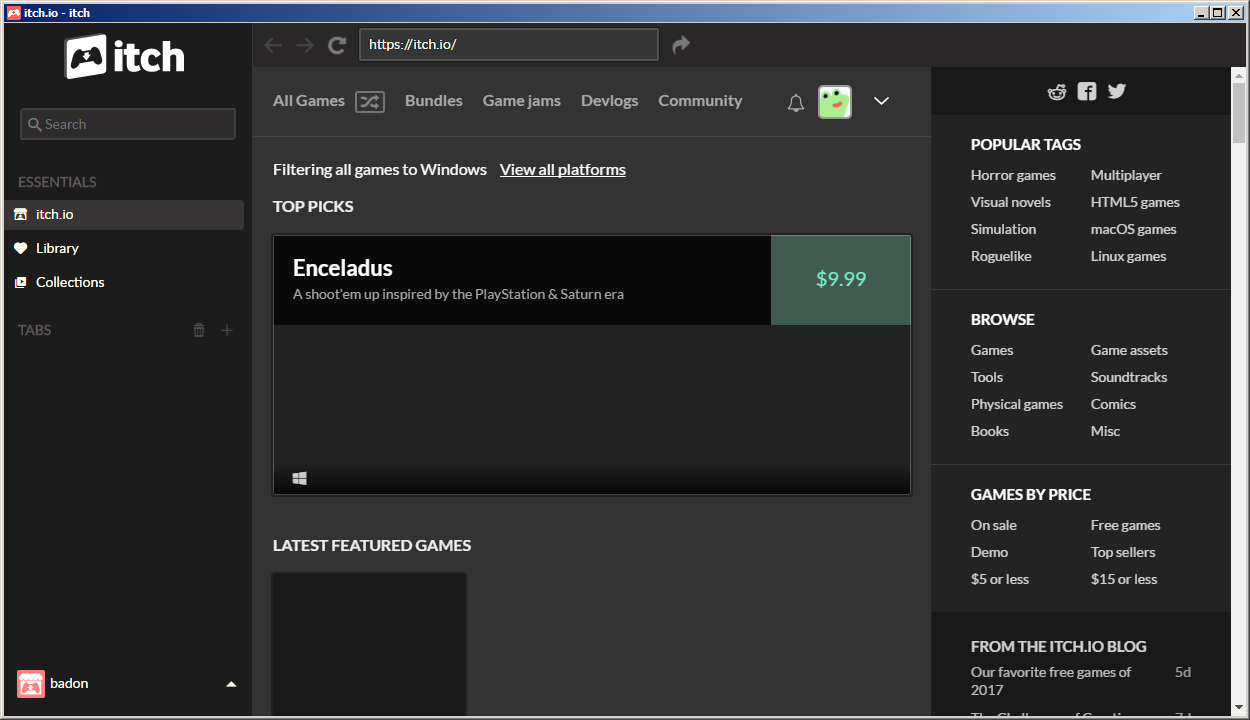The image size is (1250, 720).
Task: Click the address bar showing itch.io URL
Action: tap(508, 44)
